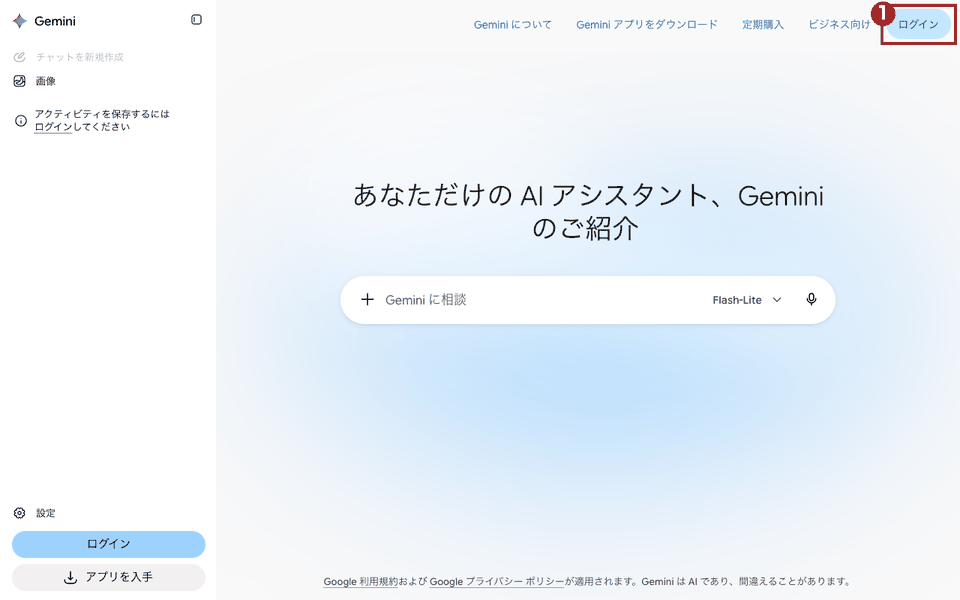The width and height of the screenshot is (960, 600).
Task: Click the 画像 label in the sidebar
Action: [x=45, y=81]
